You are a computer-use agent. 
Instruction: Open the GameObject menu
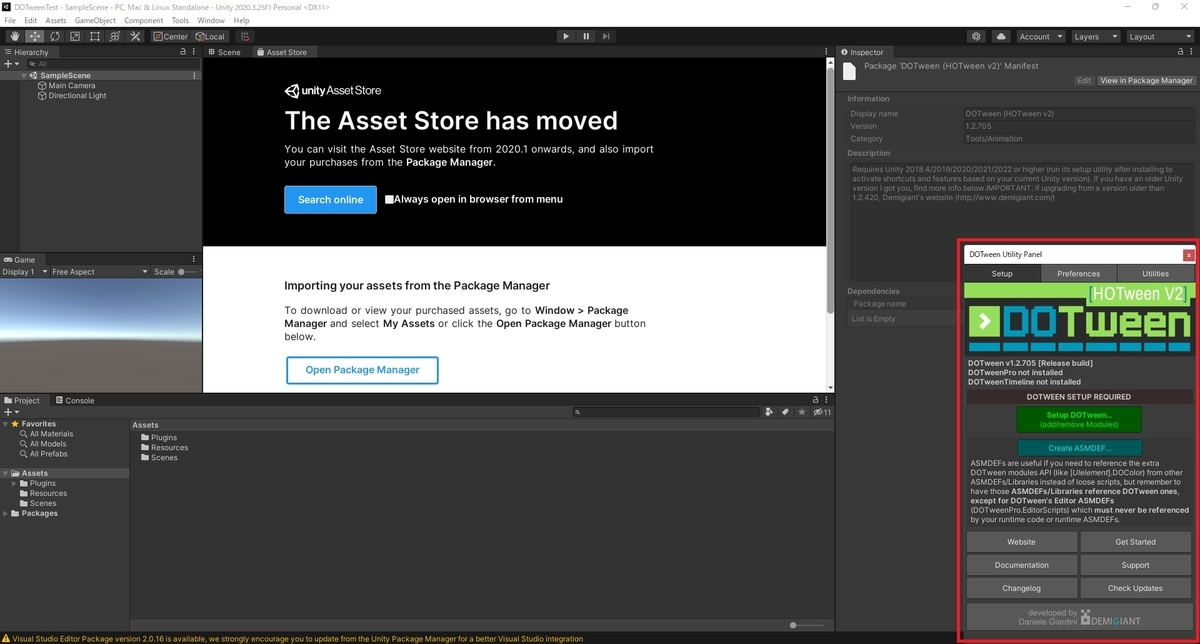[95, 20]
